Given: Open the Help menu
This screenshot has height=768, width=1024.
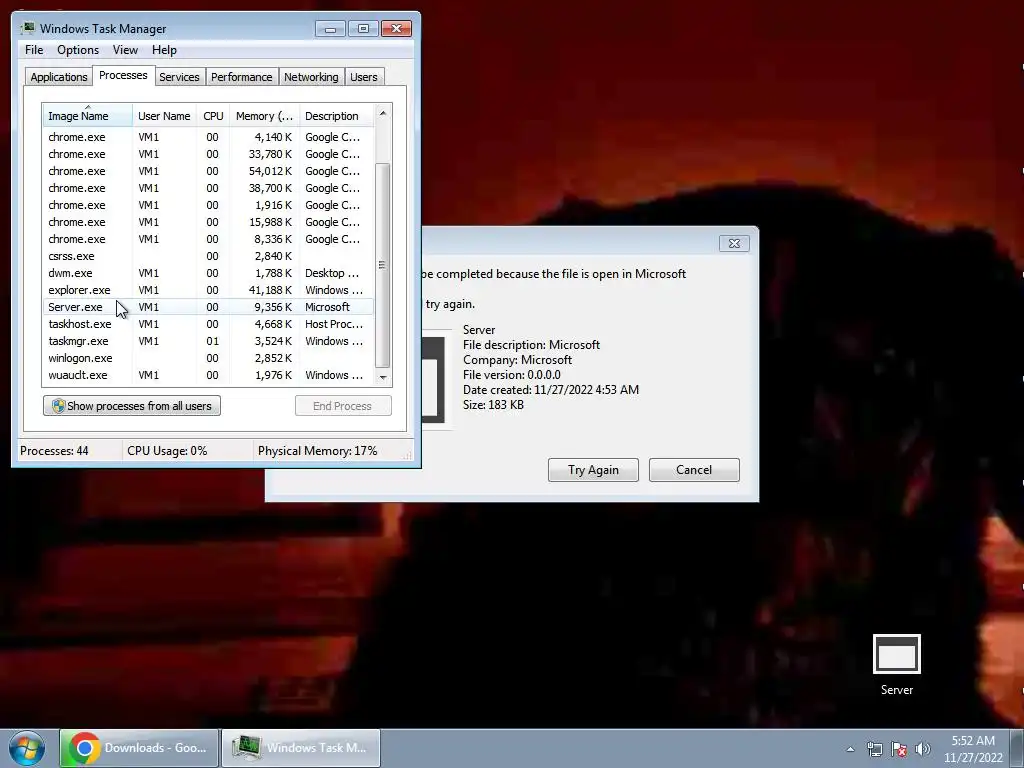Looking at the screenshot, I should [x=164, y=50].
